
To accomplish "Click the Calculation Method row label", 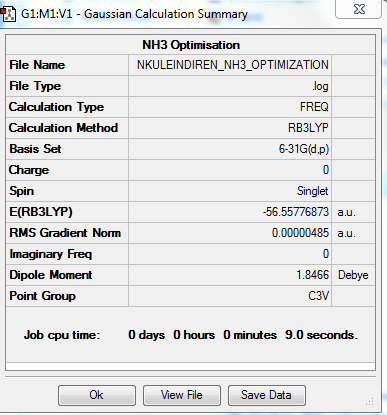I will [63, 128].
